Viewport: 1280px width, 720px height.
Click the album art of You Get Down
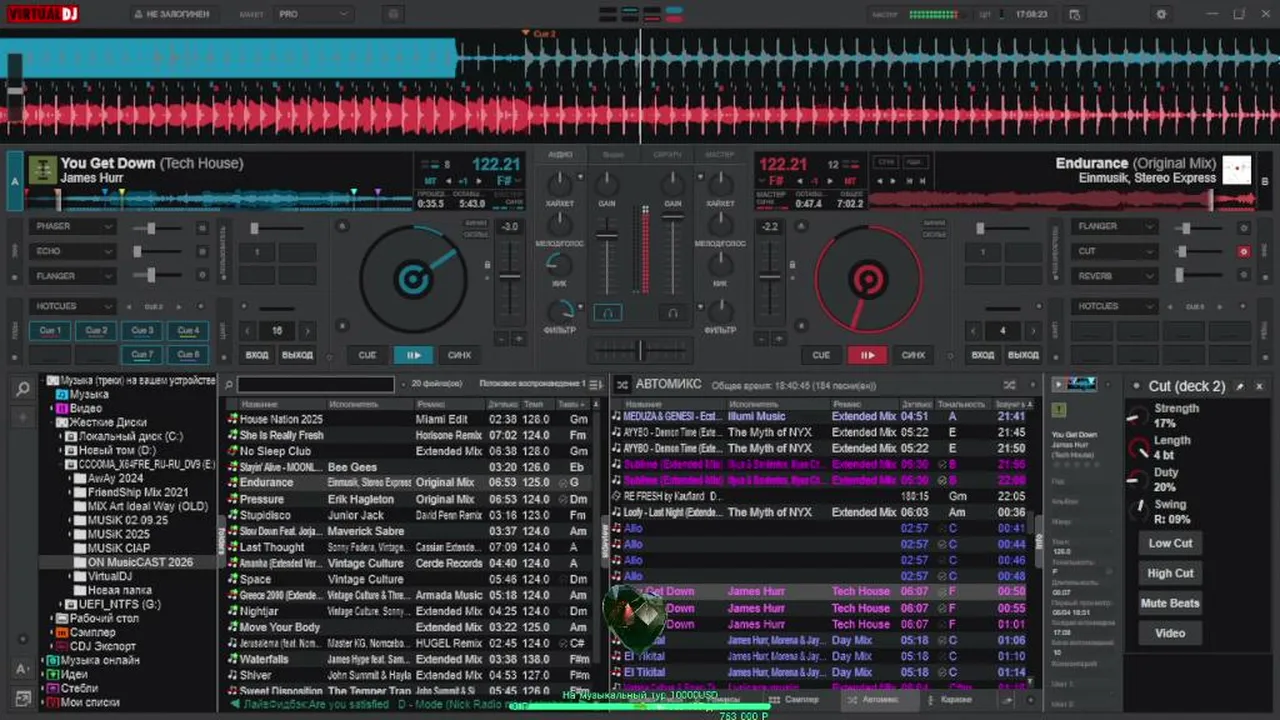click(x=42, y=169)
